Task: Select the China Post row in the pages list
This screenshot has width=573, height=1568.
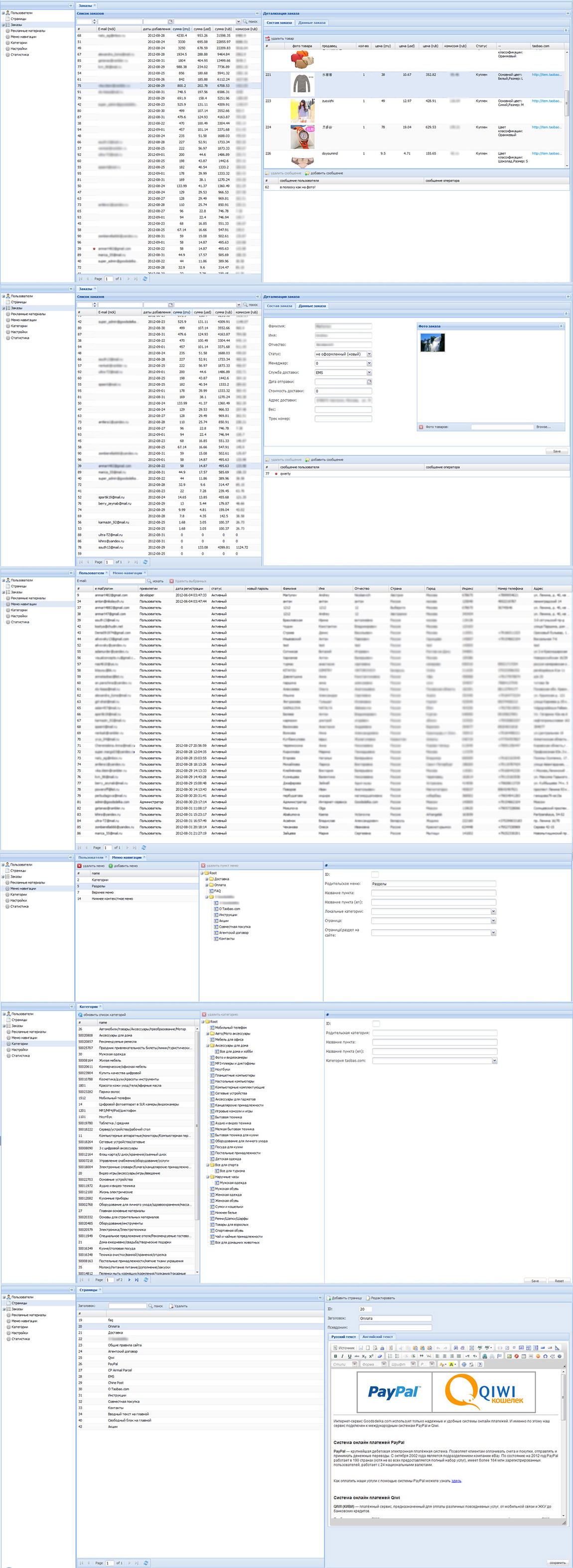Action: (199, 1383)
